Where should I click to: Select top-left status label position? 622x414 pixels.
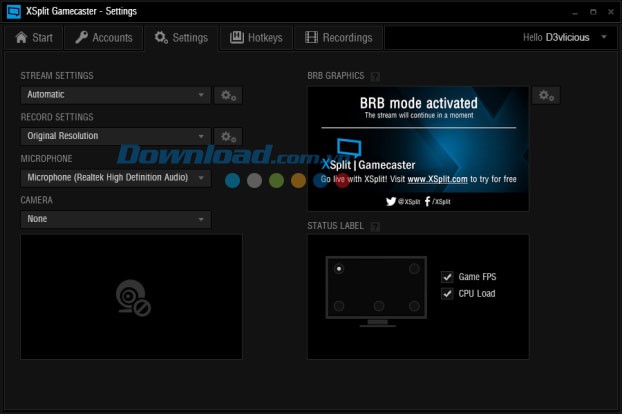point(339,269)
